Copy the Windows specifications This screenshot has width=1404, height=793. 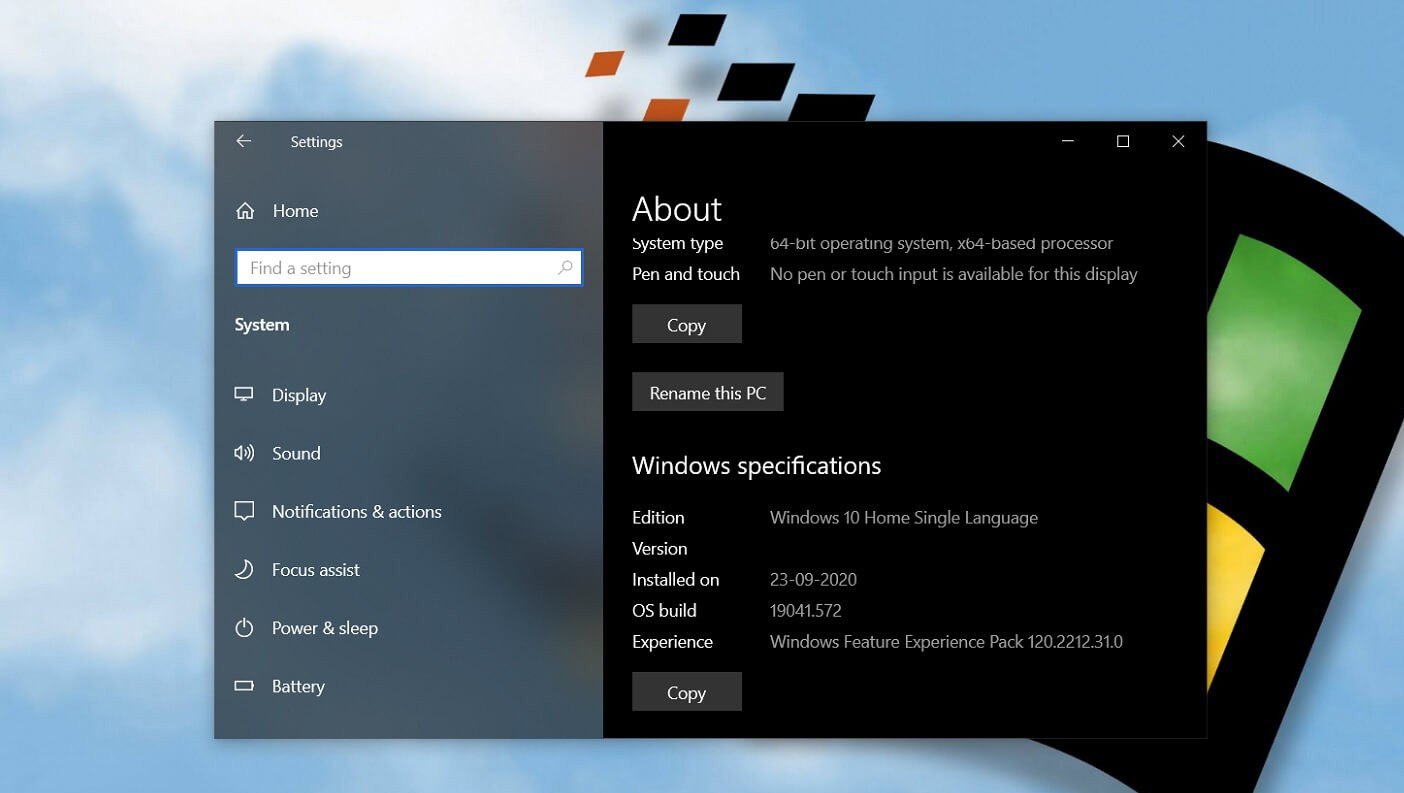[687, 692]
